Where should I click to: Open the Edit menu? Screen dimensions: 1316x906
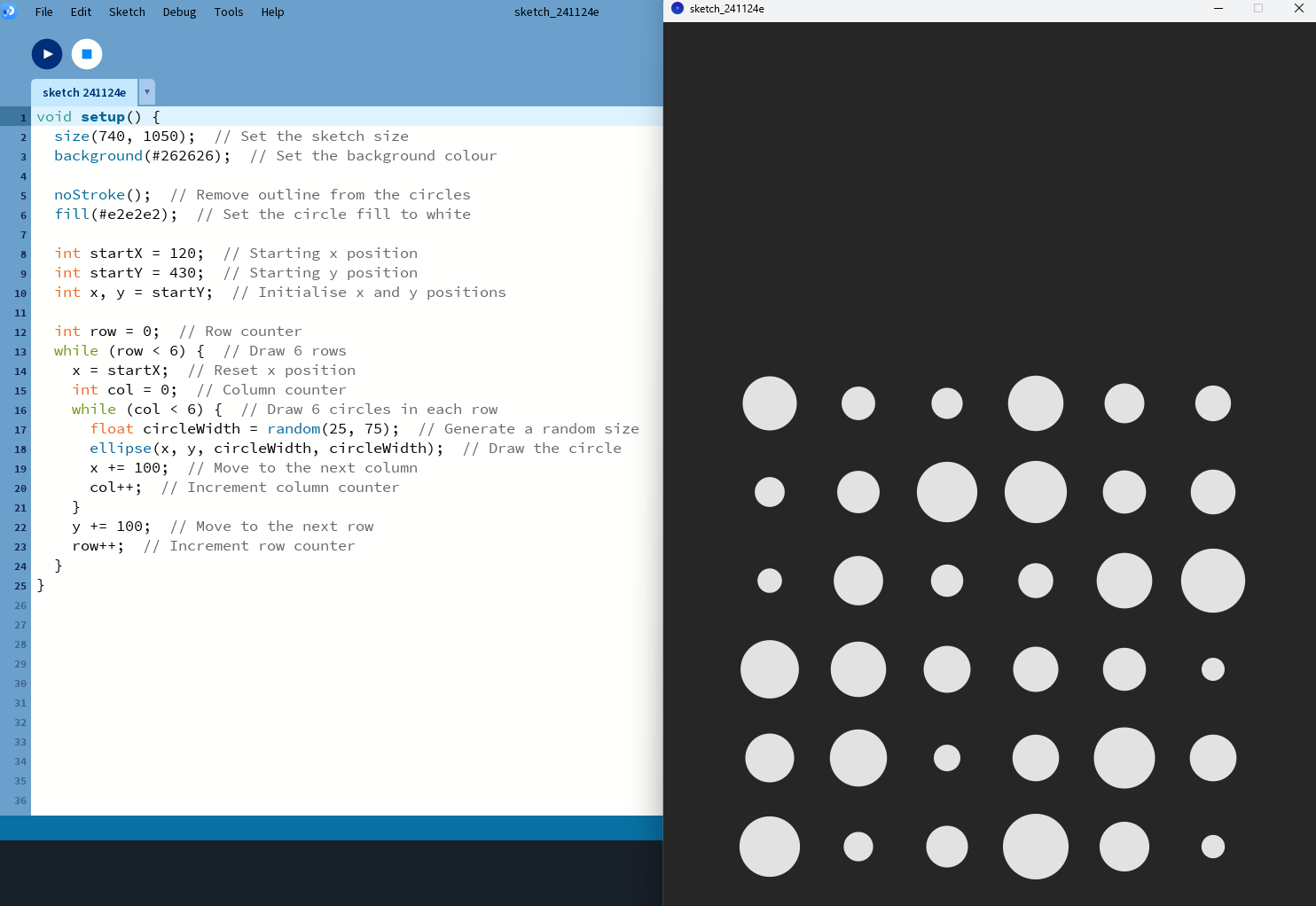coord(81,12)
